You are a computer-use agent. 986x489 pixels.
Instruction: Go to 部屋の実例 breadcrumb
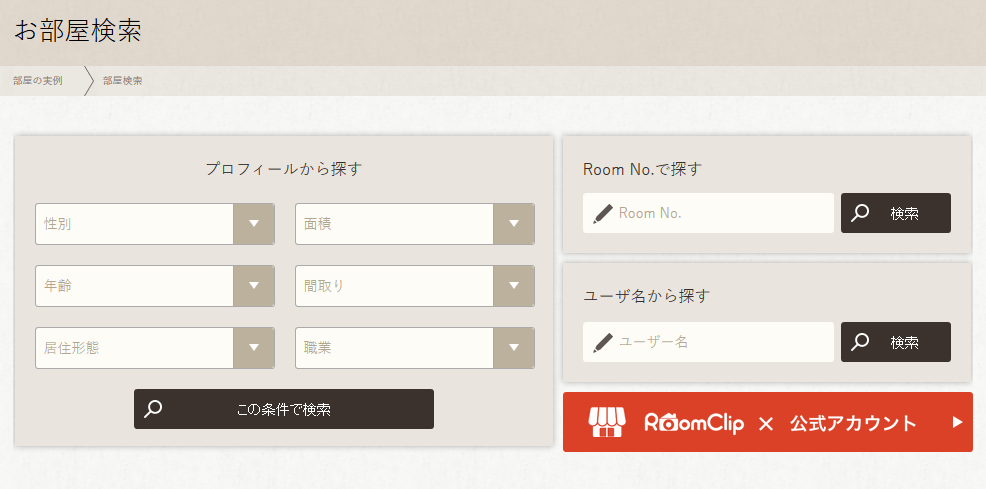pyautogui.click(x=38, y=81)
